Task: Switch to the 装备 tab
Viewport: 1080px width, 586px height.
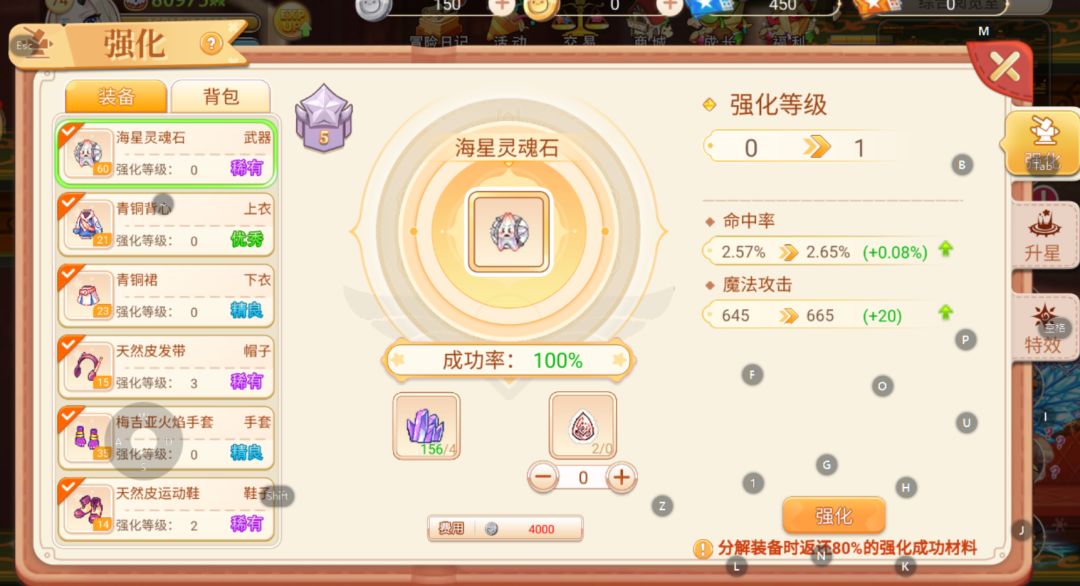Action: [x=116, y=96]
